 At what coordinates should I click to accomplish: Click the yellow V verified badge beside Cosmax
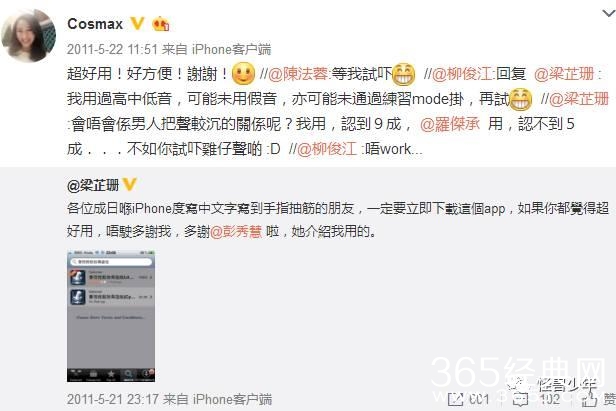[x=137, y=24]
